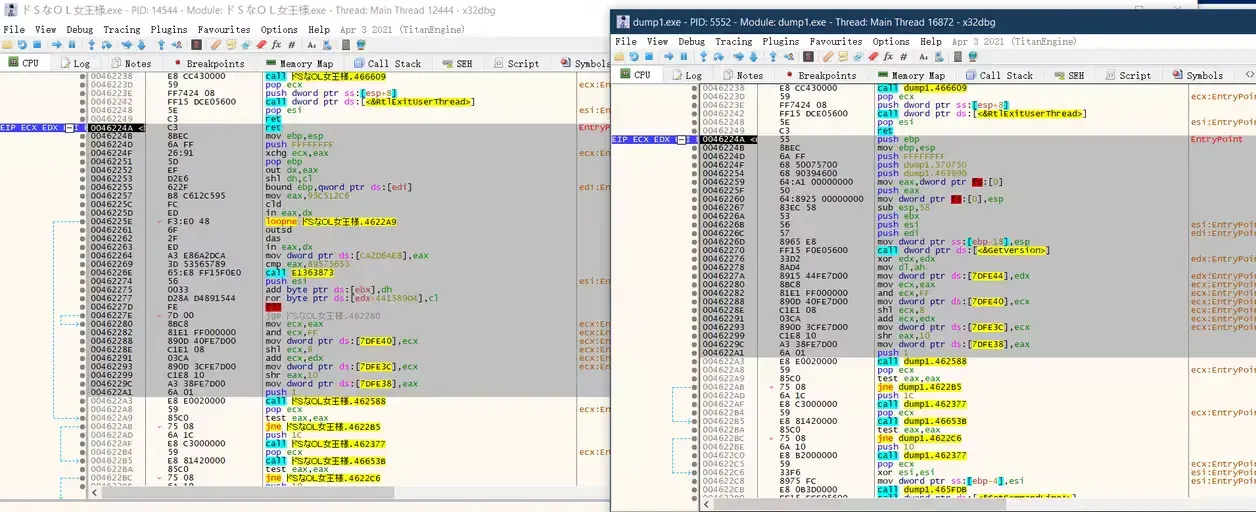1256x512 pixels.
Task: Click Run arrow icon in dump1.exe toolbar
Action: pyautogui.click(x=669, y=56)
